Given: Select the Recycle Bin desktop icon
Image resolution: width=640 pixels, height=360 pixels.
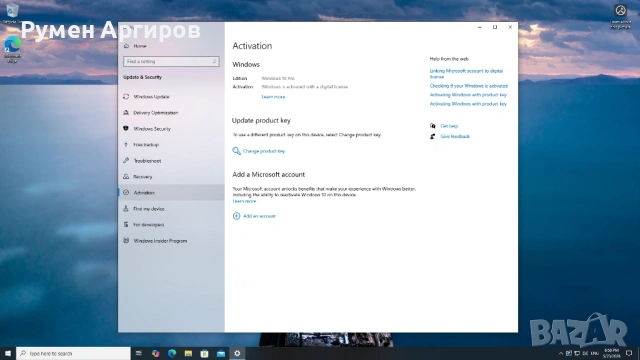Looking at the screenshot, I should click(x=12, y=13).
